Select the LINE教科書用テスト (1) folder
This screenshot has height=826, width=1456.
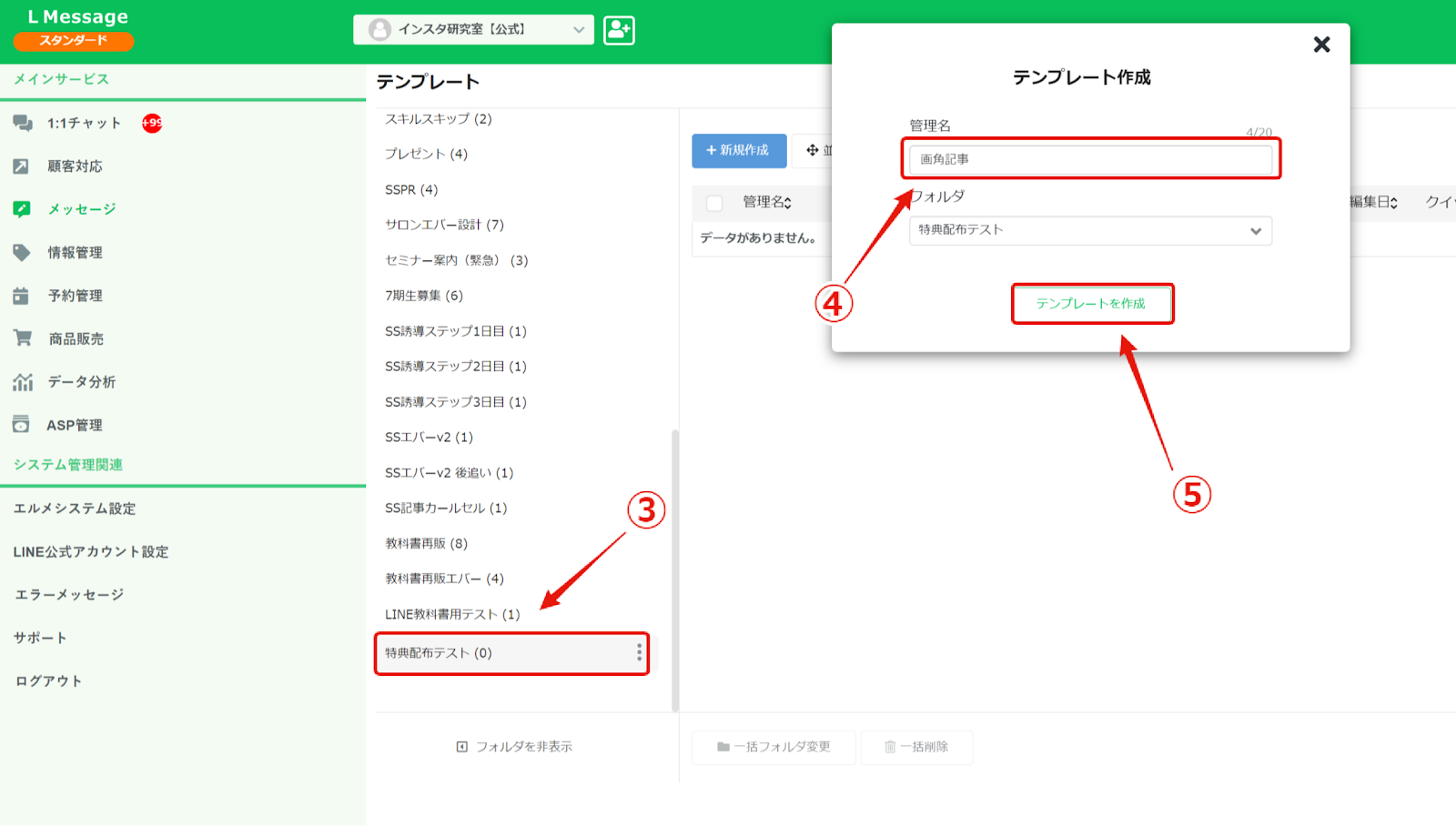452,614
